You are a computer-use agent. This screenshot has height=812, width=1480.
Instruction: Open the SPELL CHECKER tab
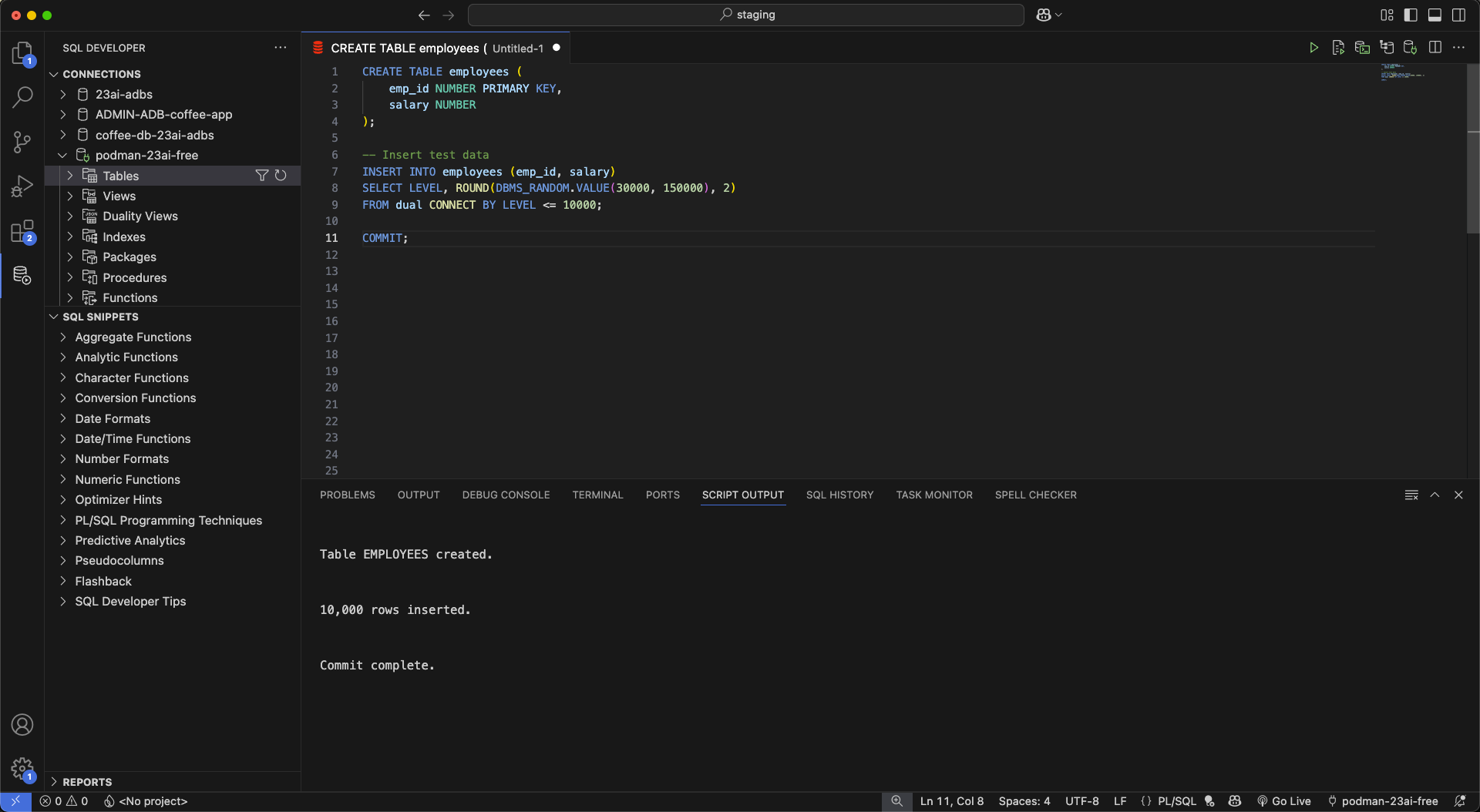(x=1035, y=495)
